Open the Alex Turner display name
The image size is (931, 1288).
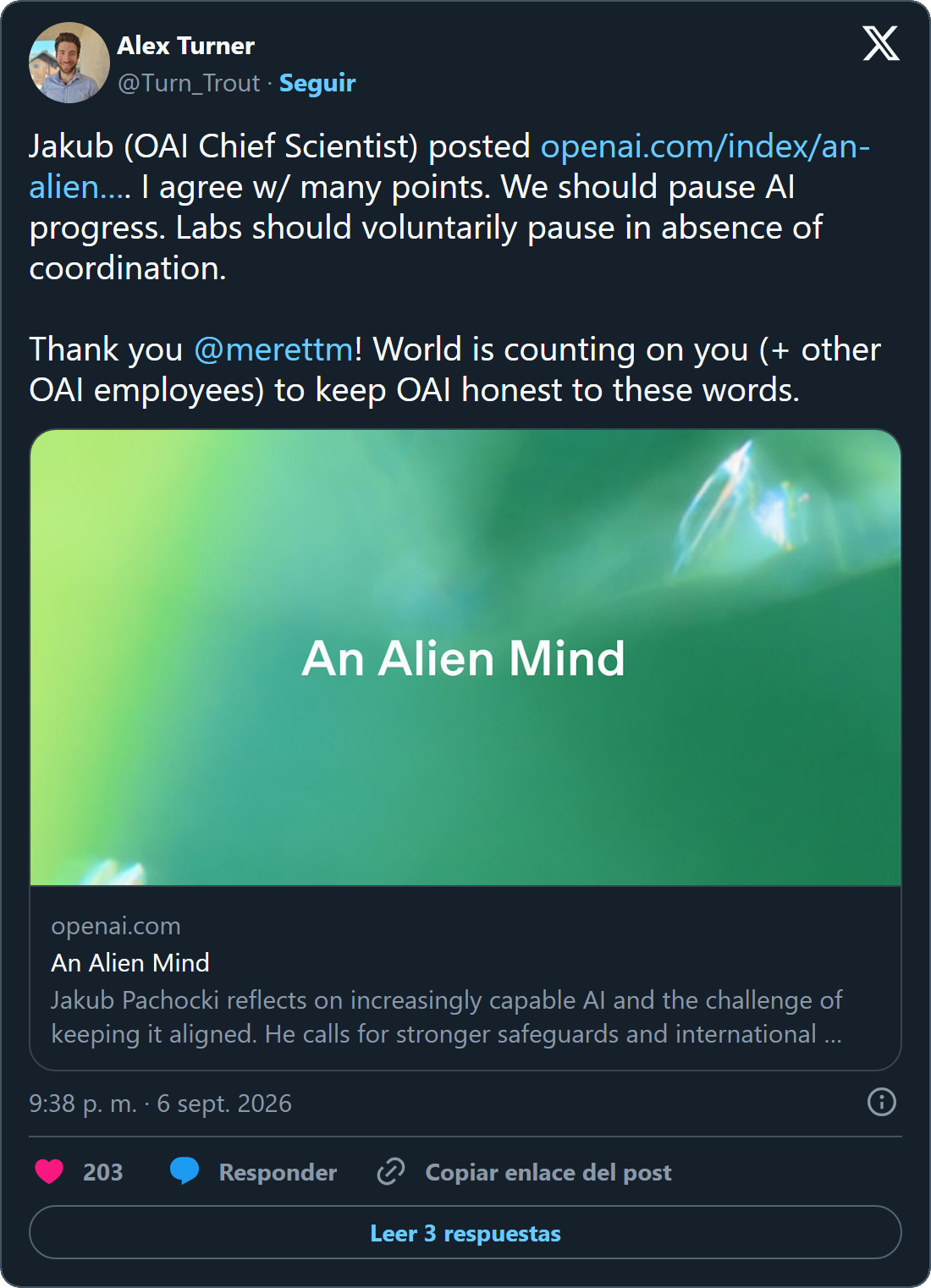[185, 46]
